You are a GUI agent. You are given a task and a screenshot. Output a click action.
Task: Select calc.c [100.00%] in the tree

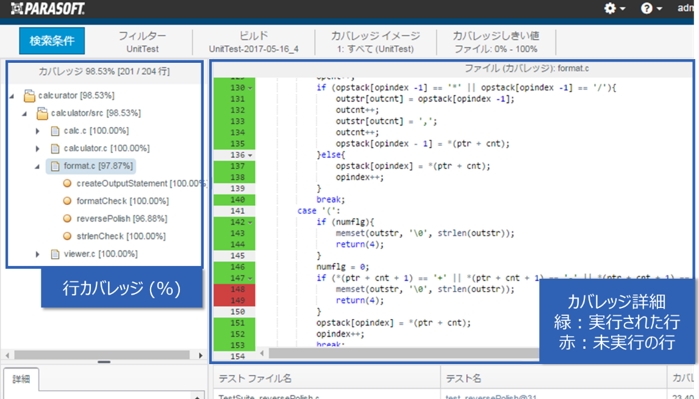click(96, 131)
